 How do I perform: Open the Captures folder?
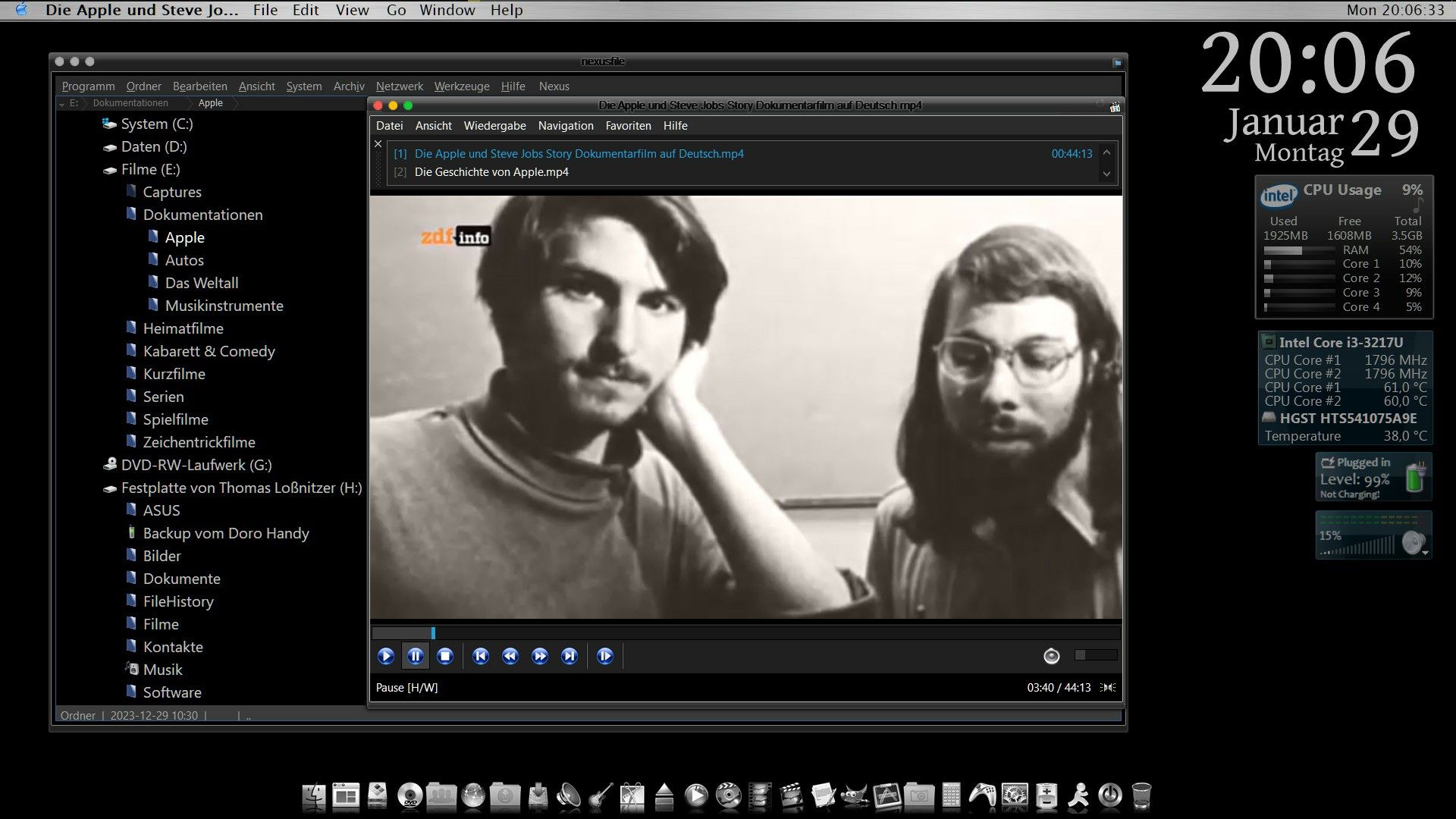[172, 192]
